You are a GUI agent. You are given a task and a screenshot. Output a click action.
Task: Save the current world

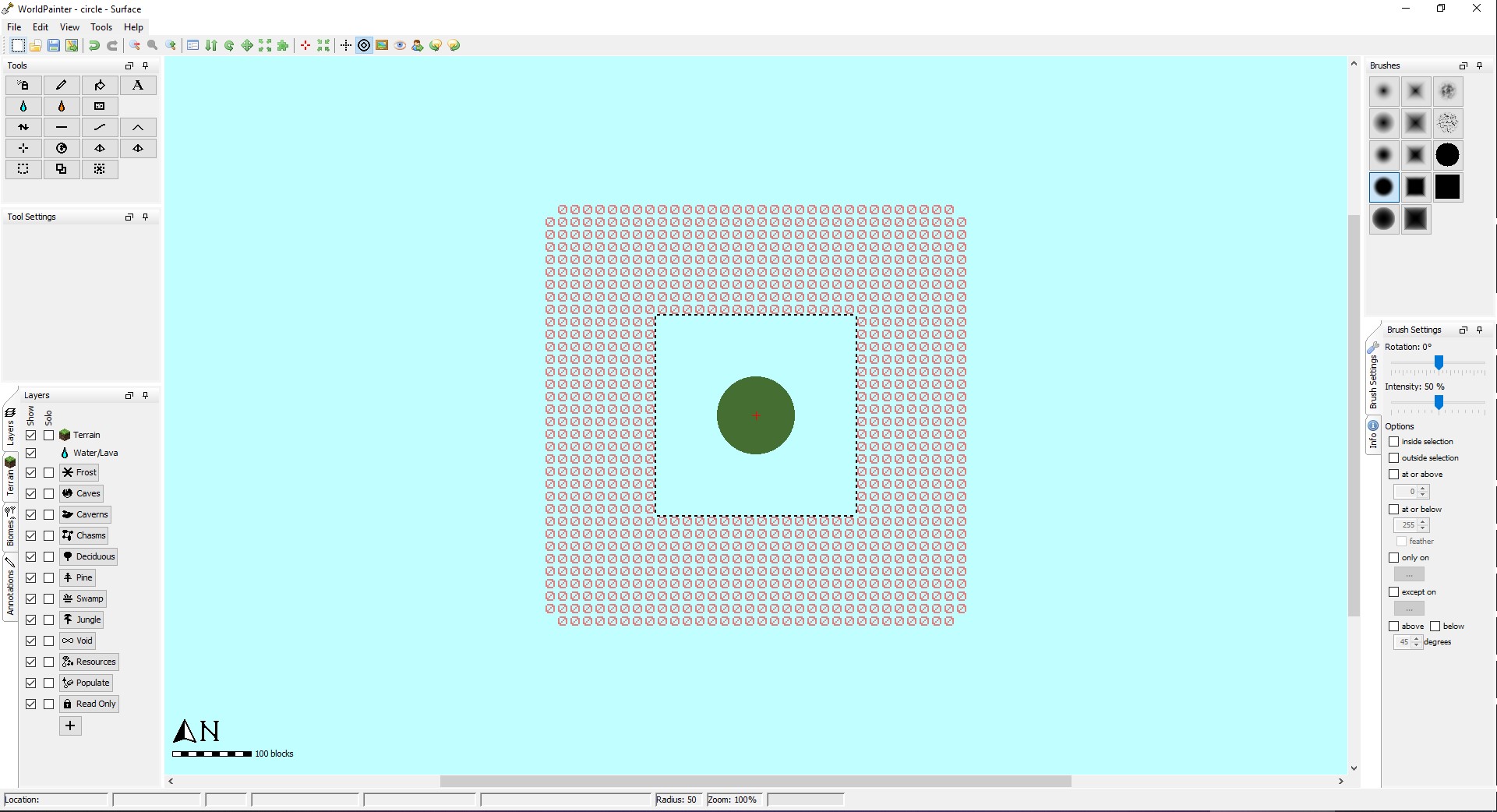coord(53,45)
